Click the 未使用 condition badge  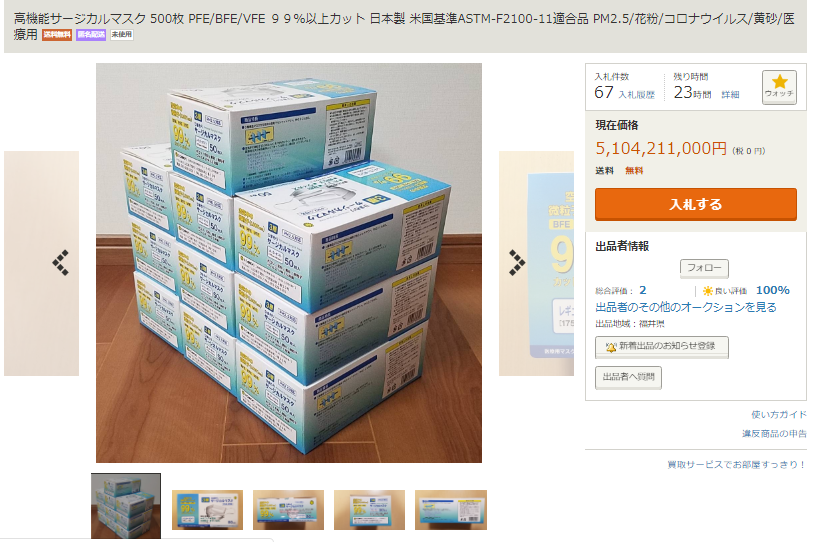pyautogui.click(x=122, y=35)
